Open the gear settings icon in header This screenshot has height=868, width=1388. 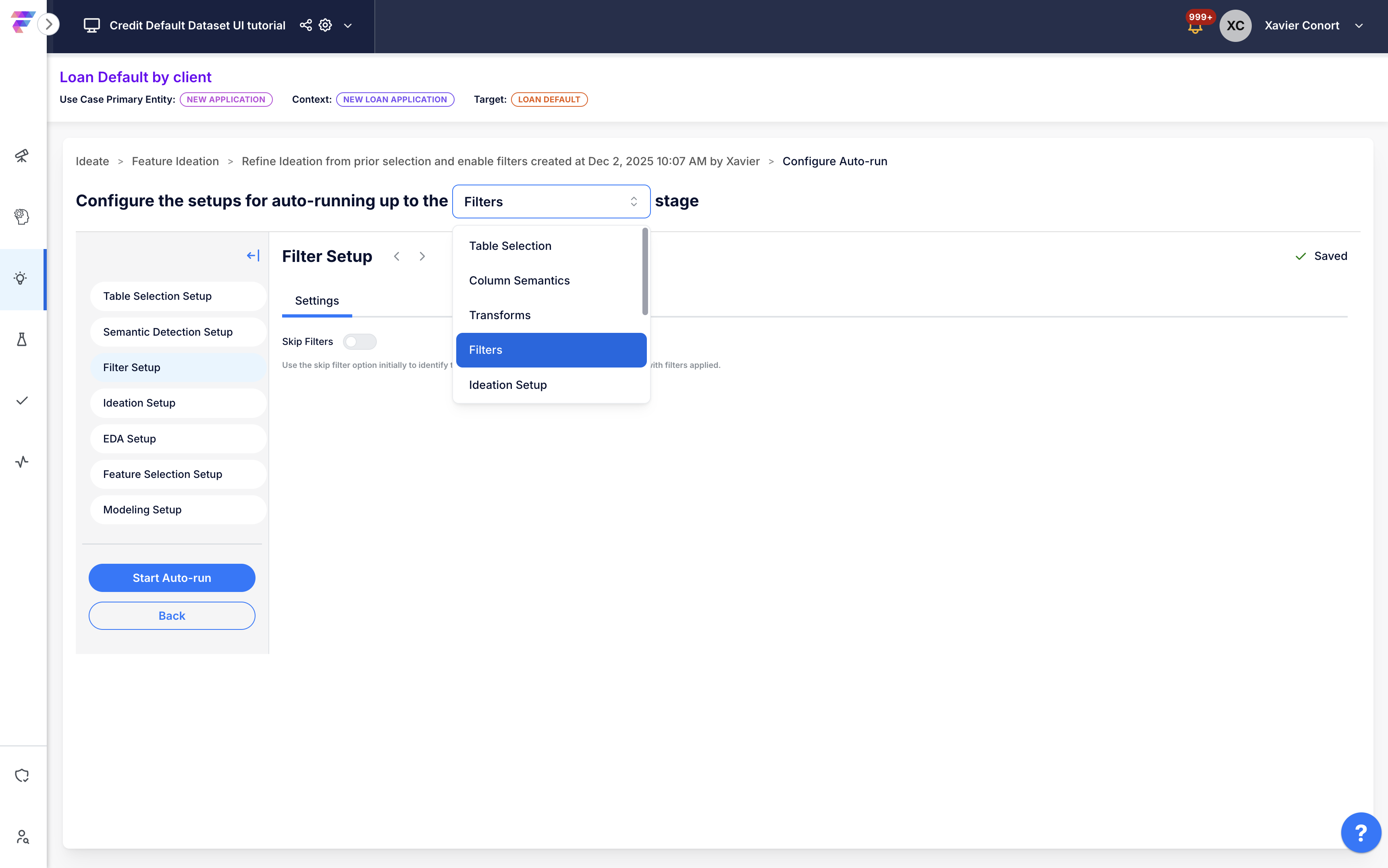(x=326, y=25)
